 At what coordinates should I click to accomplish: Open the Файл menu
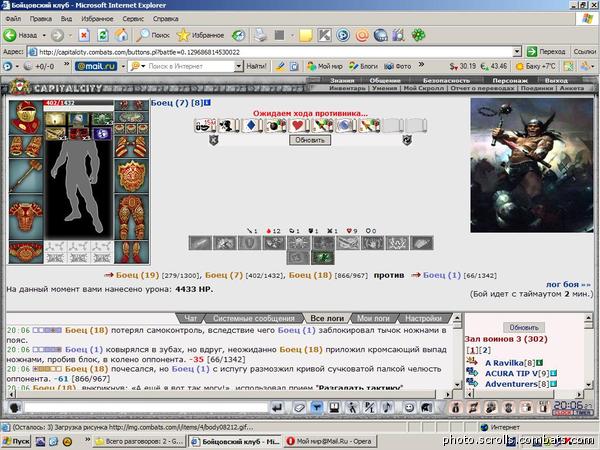pyautogui.click(x=13, y=19)
